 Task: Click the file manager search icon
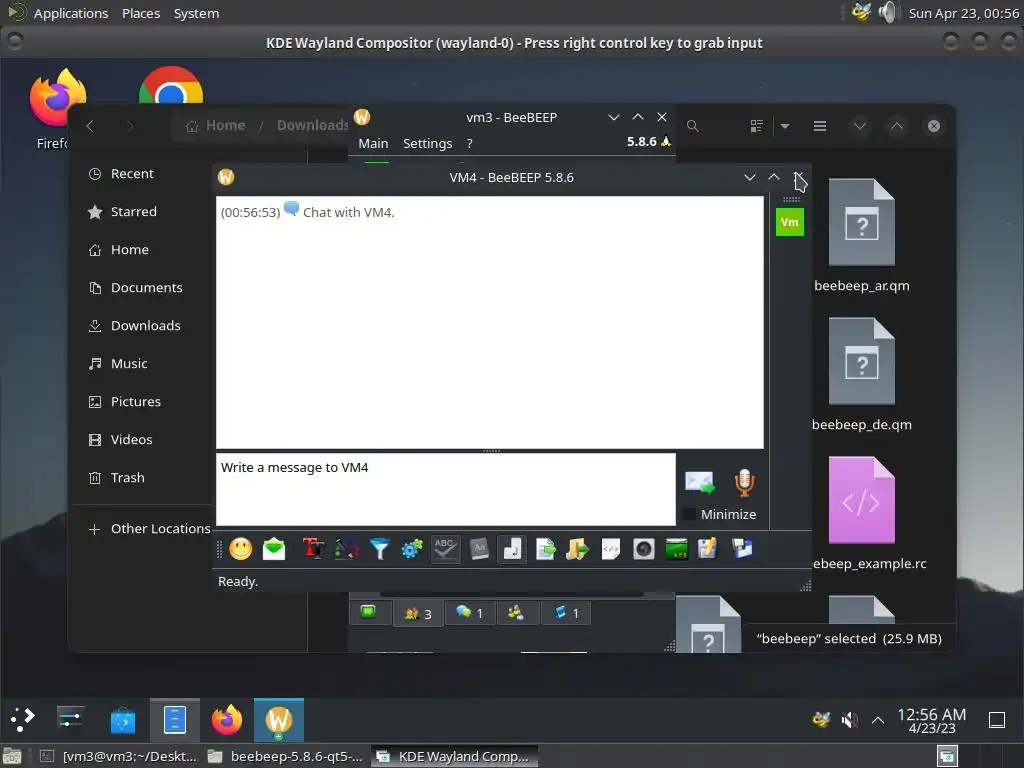(x=693, y=126)
